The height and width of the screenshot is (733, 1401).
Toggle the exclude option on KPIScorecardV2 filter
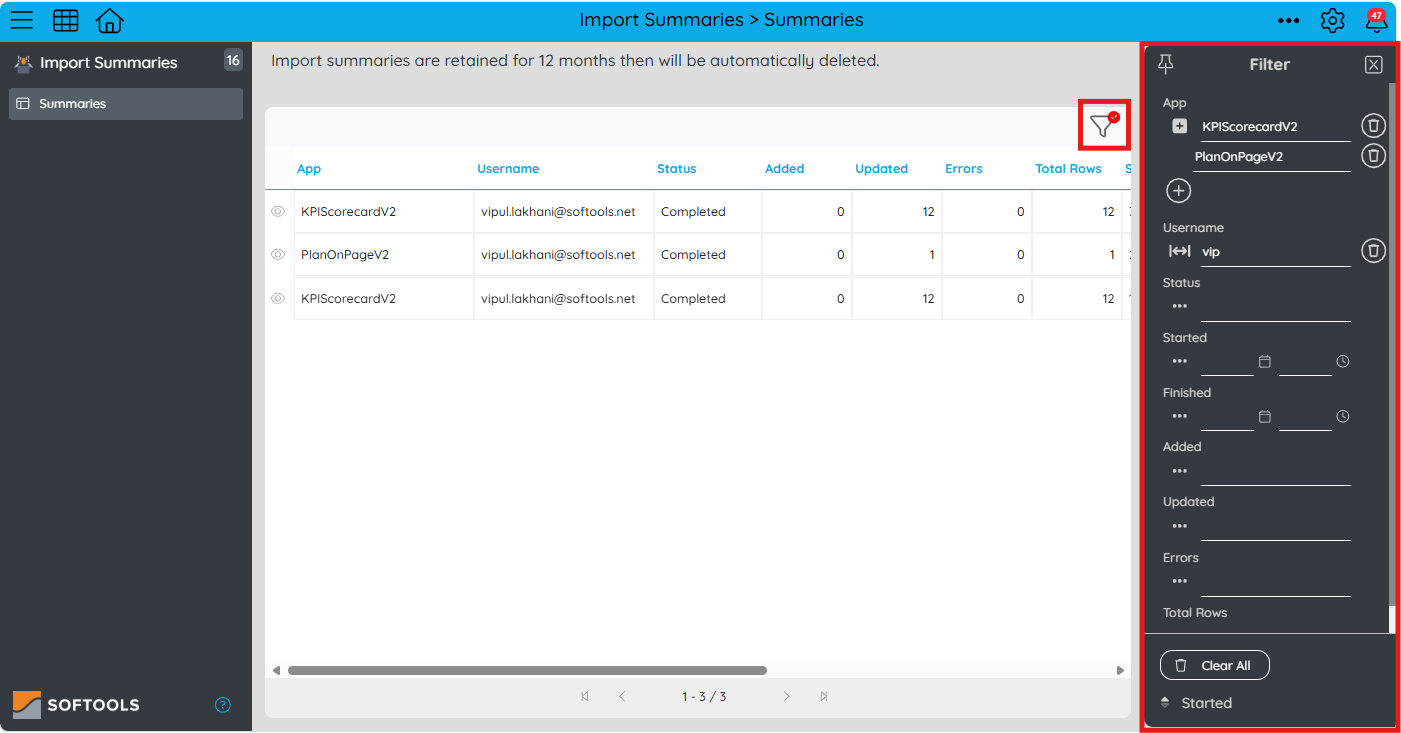pyautogui.click(x=1178, y=126)
